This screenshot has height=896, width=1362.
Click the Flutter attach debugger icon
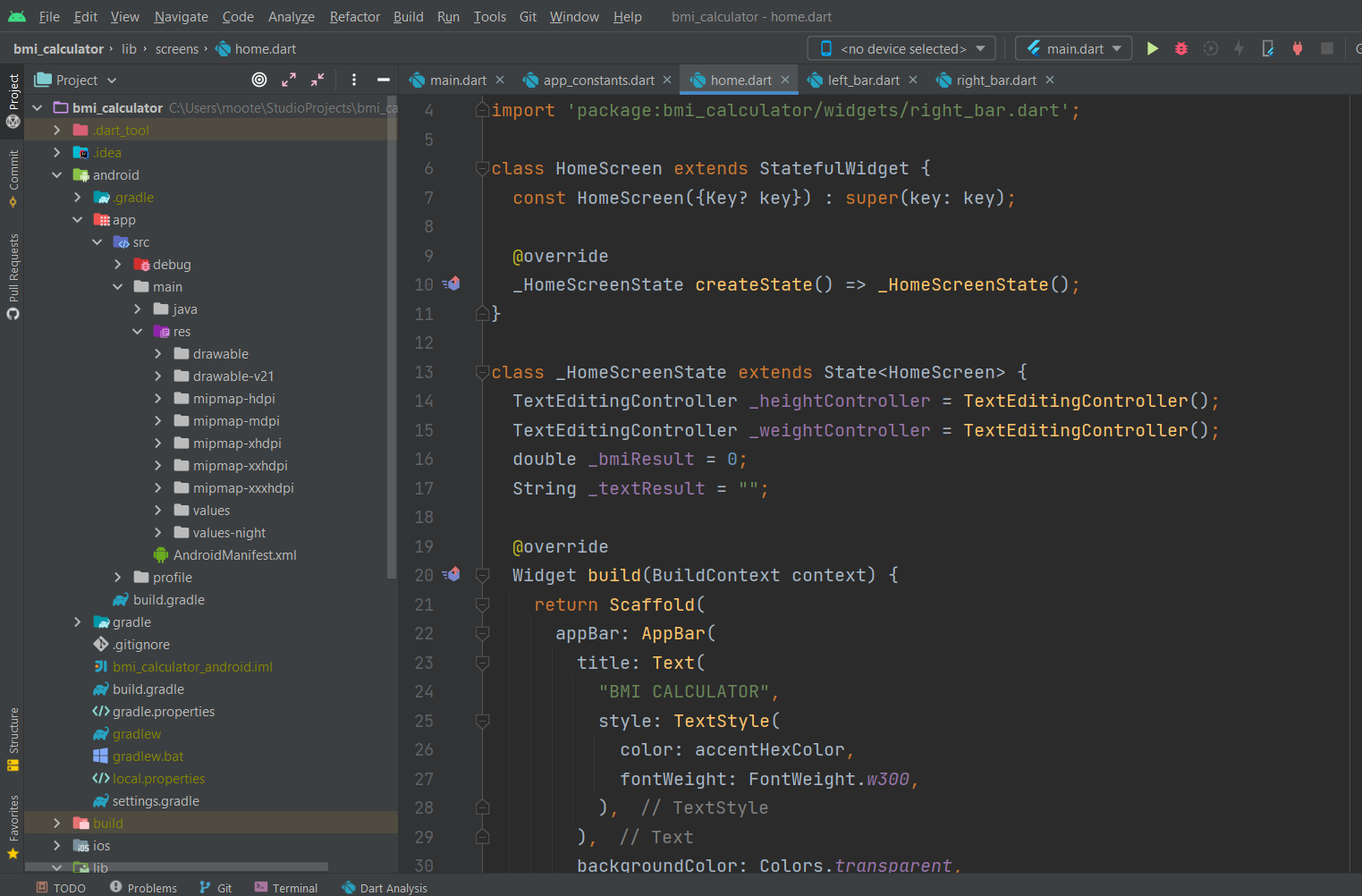[x=1268, y=48]
